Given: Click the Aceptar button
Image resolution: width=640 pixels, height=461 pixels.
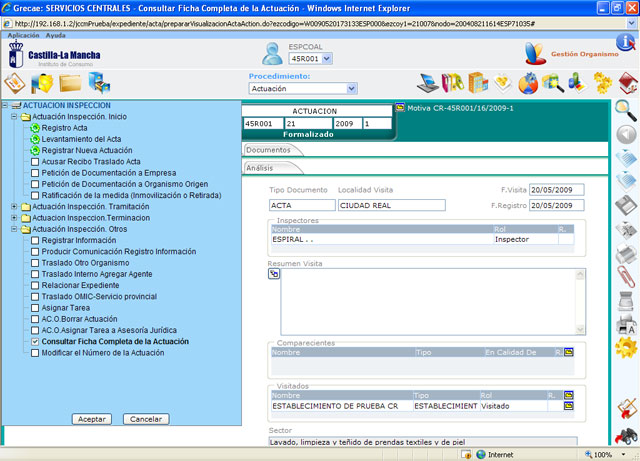Looking at the screenshot, I should (x=92, y=419).
